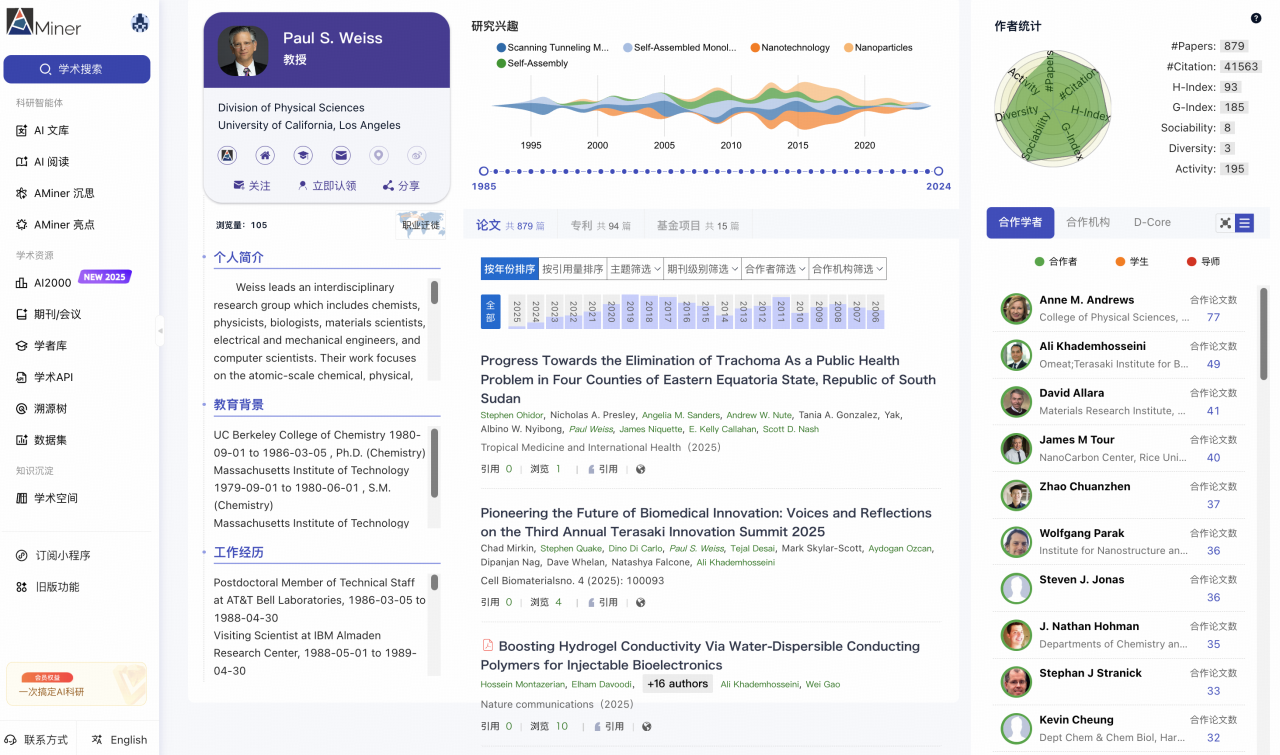Screen dimensions: 1280x755
Task: Click the help question mark icon
Action: [x=1256, y=18]
